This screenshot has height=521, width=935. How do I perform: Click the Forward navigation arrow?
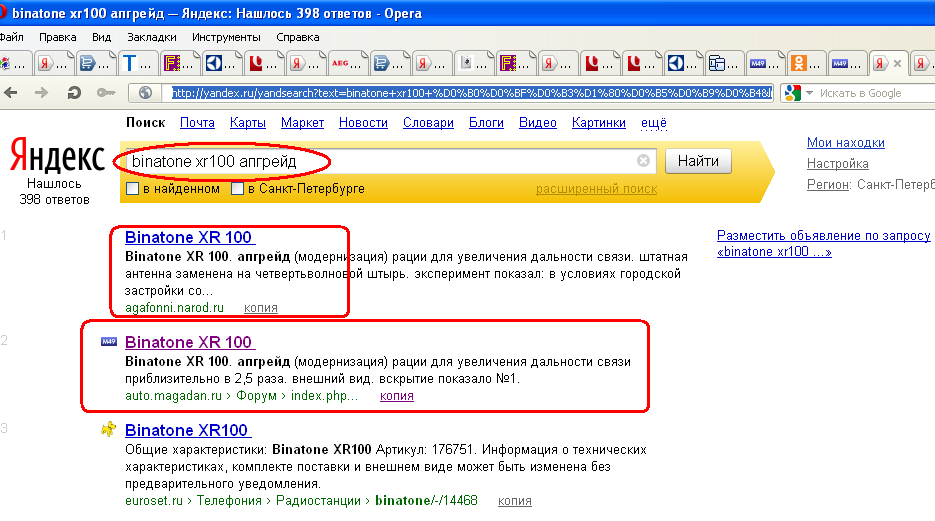coord(42,93)
